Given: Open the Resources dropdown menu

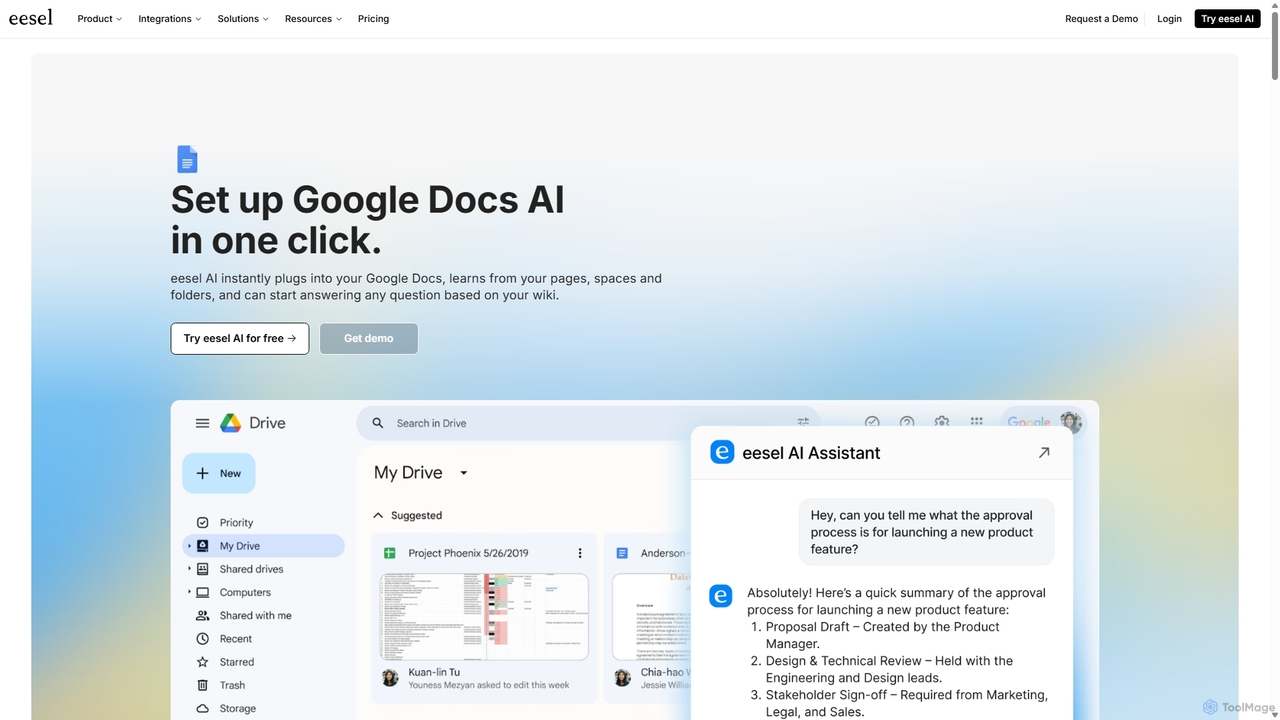Looking at the screenshot, I should pos(313,19).
